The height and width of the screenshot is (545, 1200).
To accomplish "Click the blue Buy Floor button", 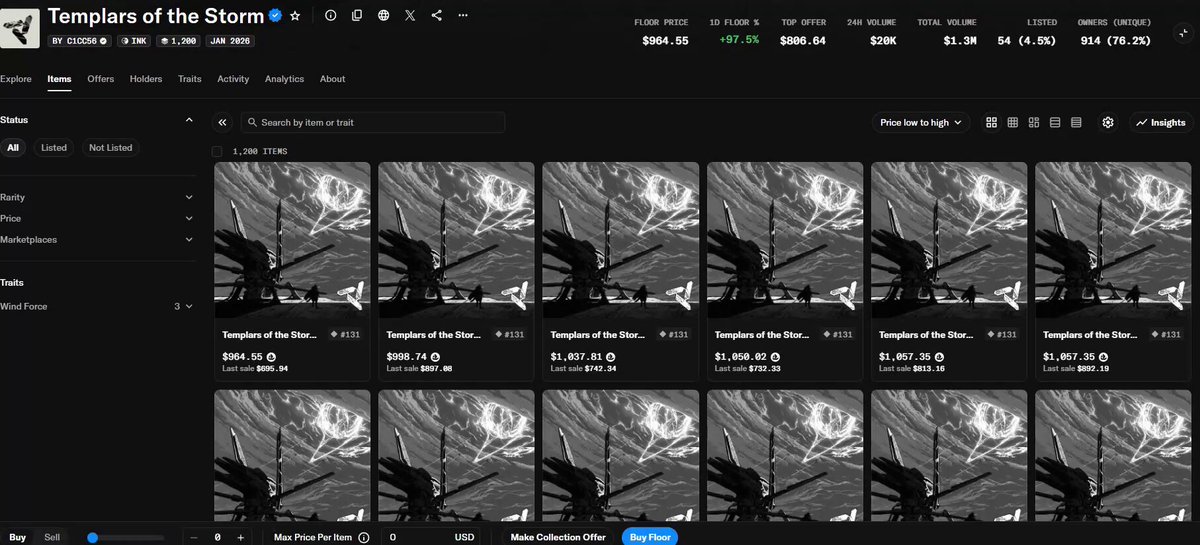I will 649,537.
